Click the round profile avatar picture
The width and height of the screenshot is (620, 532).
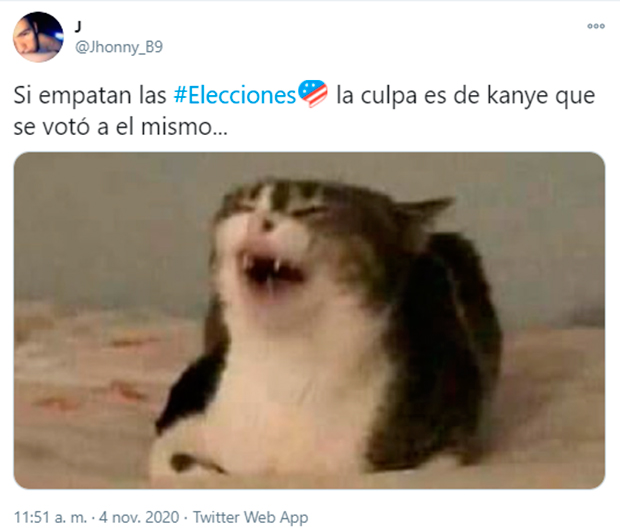pos(38,37)
